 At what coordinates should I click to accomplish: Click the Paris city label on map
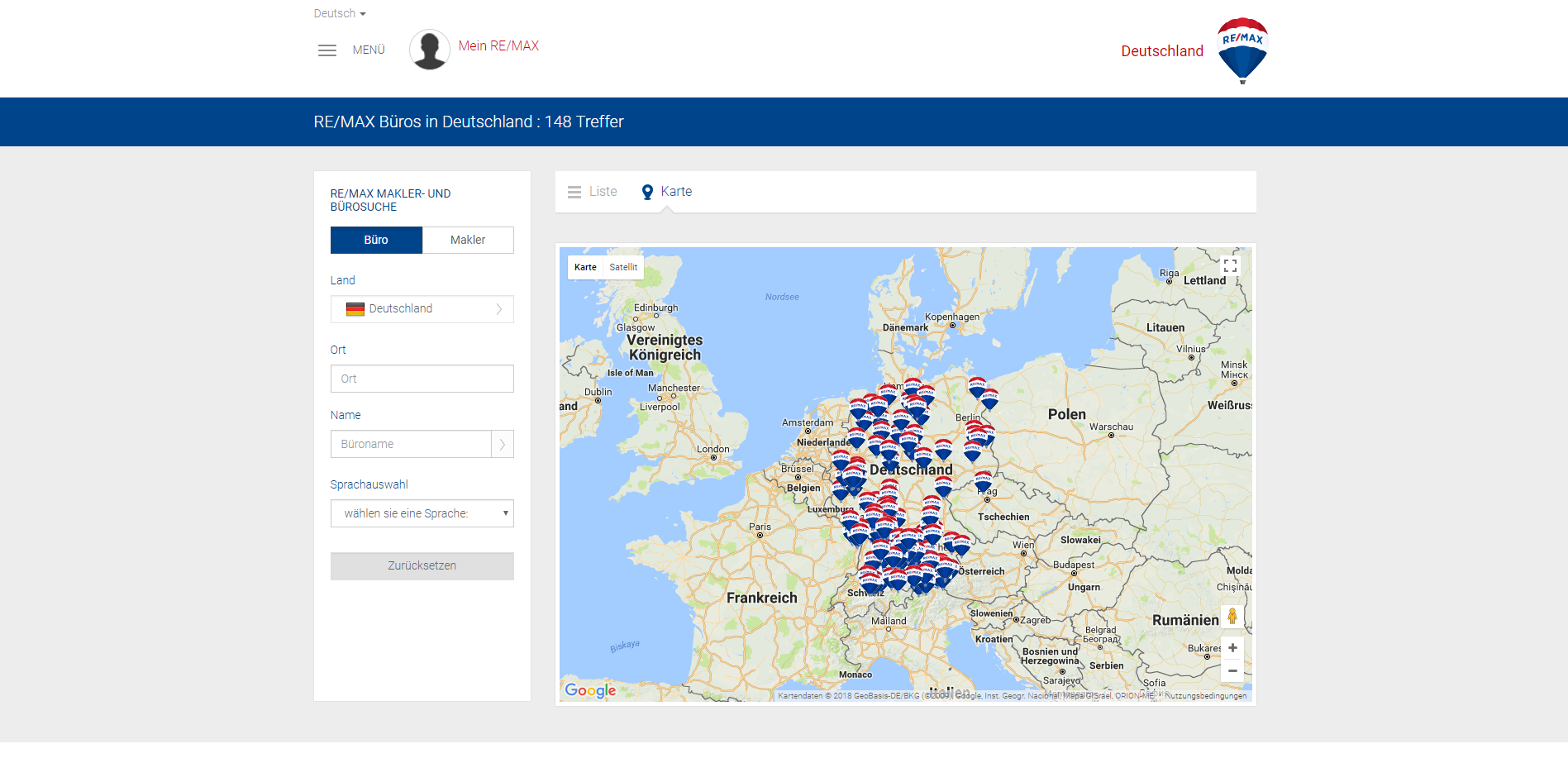pyautogui.click(x=760, y=527)
